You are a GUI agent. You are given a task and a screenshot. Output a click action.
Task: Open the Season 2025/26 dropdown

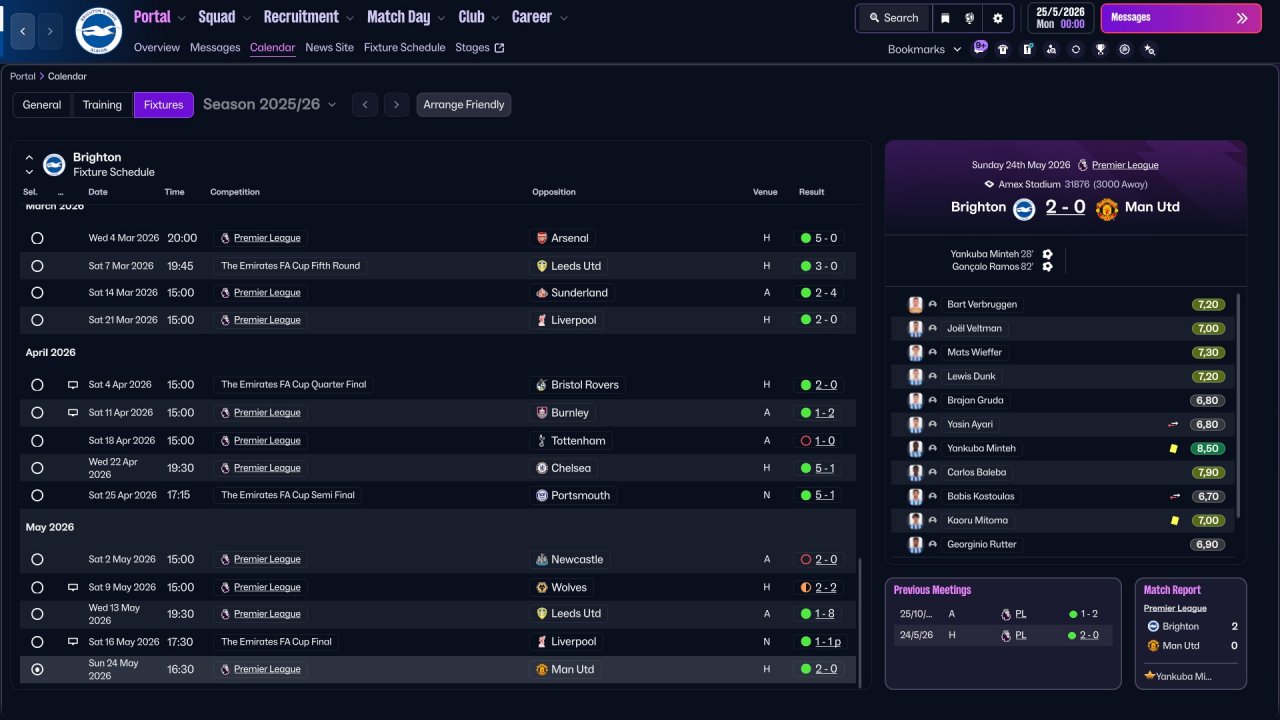pyautogui.click(x=270, y=104)
